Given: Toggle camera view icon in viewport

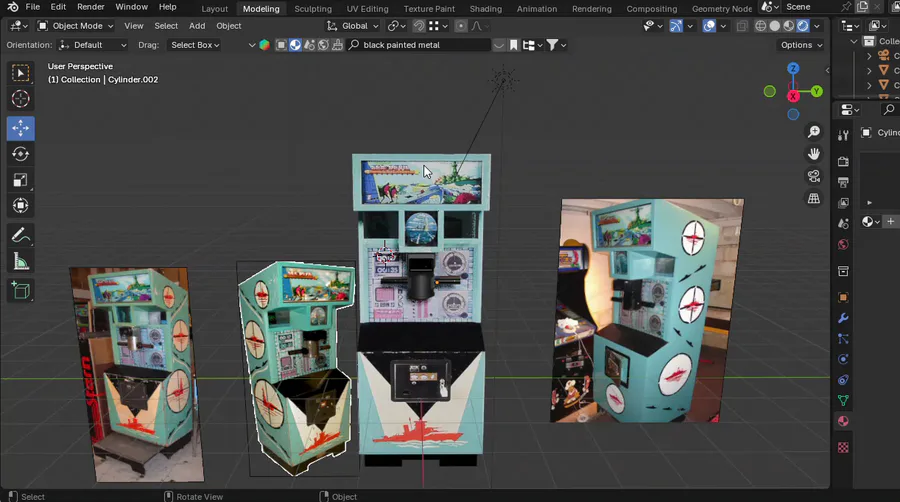Looking at the screenshot, I should tap(813, 176).
